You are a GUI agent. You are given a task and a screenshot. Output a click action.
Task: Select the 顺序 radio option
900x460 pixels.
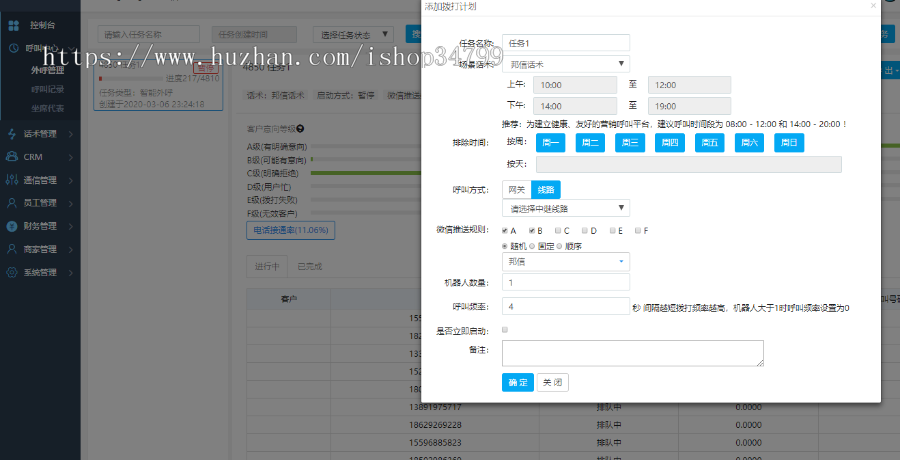(560, 246)
